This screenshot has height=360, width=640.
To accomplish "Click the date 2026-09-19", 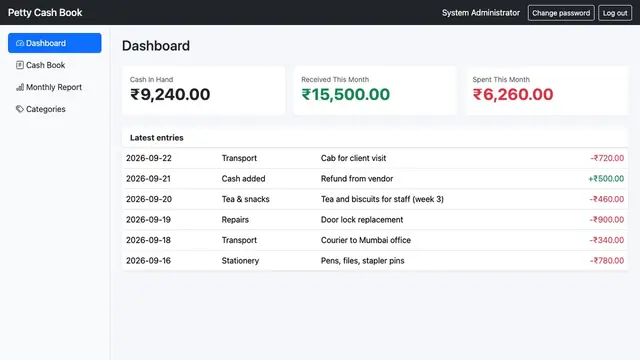I will (148, 220).
